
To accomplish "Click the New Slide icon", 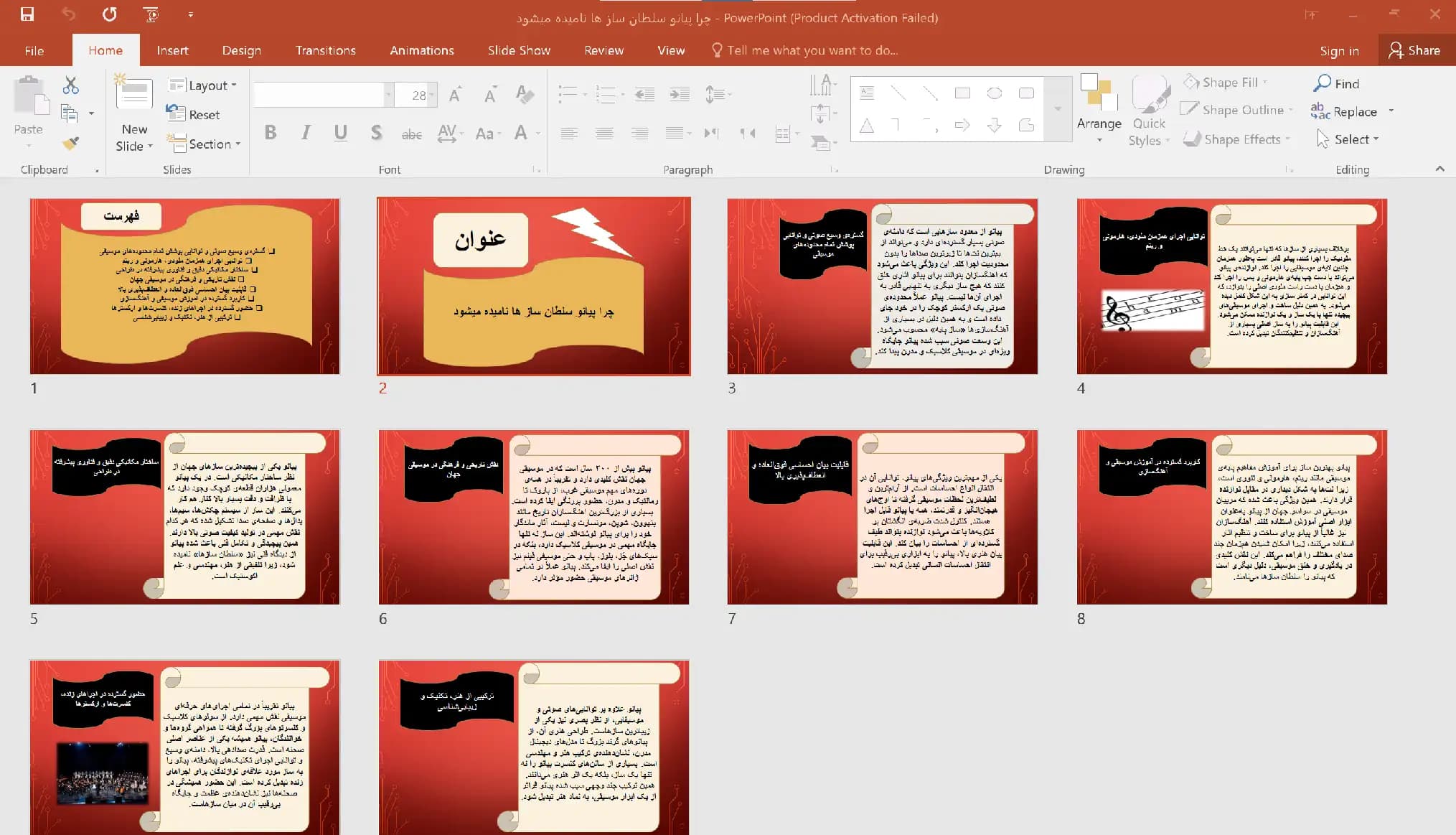I will pos(134,93).
